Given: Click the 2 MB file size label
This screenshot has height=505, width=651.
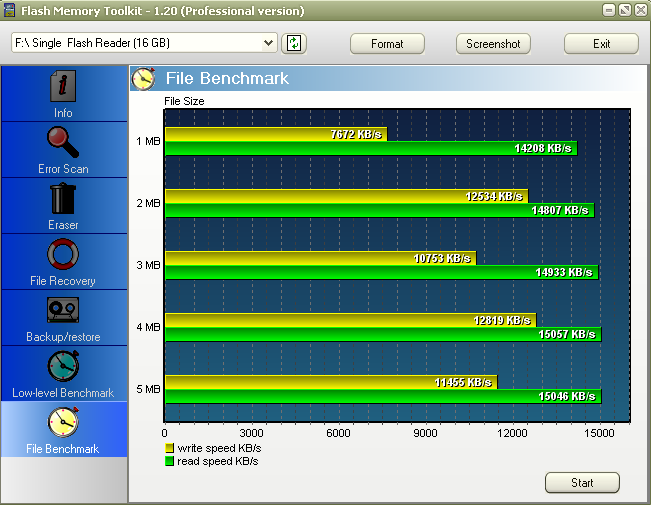Looking at the screenshot, I should [x=148, y=203].
